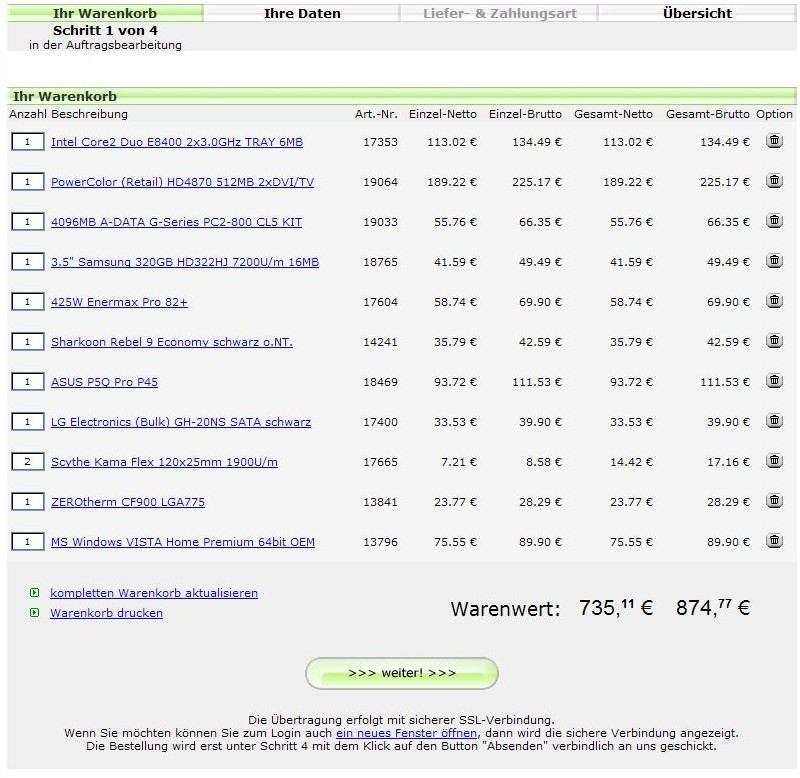Image resolution: width=800 pixels, height=778 pixels.
Task: Focus quantity field for A-DATA RAM kit
Action: pyautogui.click(x=28, y=222)
